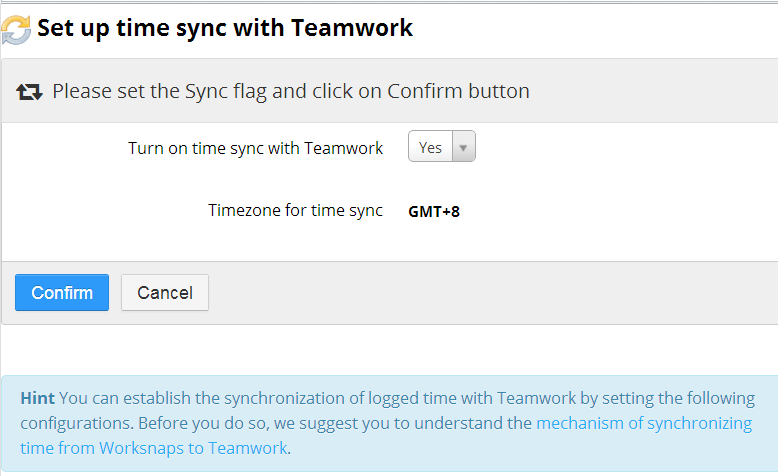The image size is (778, 476).
Task: Click the 'Please set the Sync flag' instruction text
Action: (160, 91)
